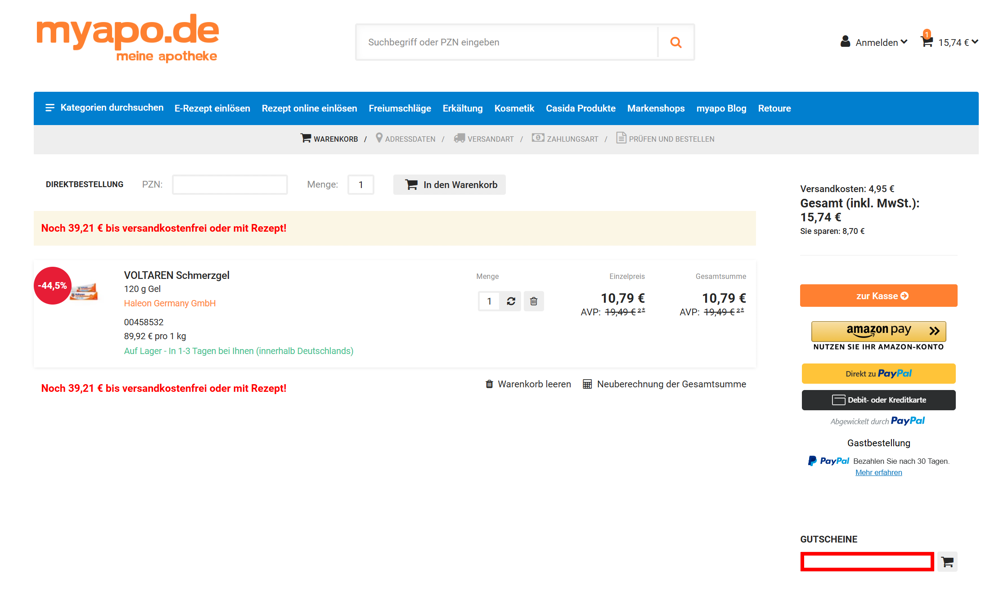Open Casida Produkte

[x=580, y=108]
